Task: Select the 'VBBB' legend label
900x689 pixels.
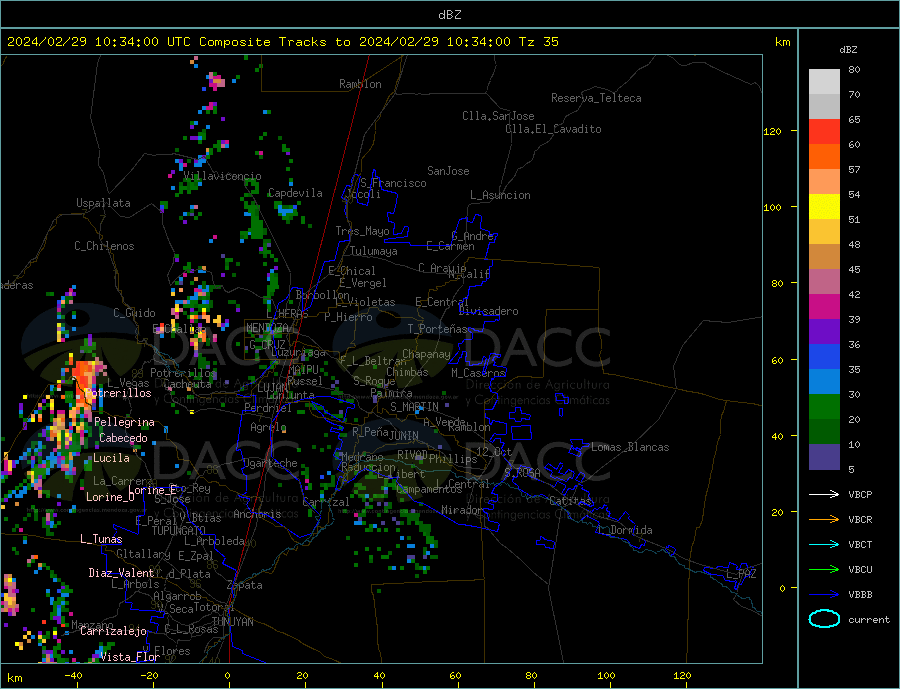Action: point(860,595)
